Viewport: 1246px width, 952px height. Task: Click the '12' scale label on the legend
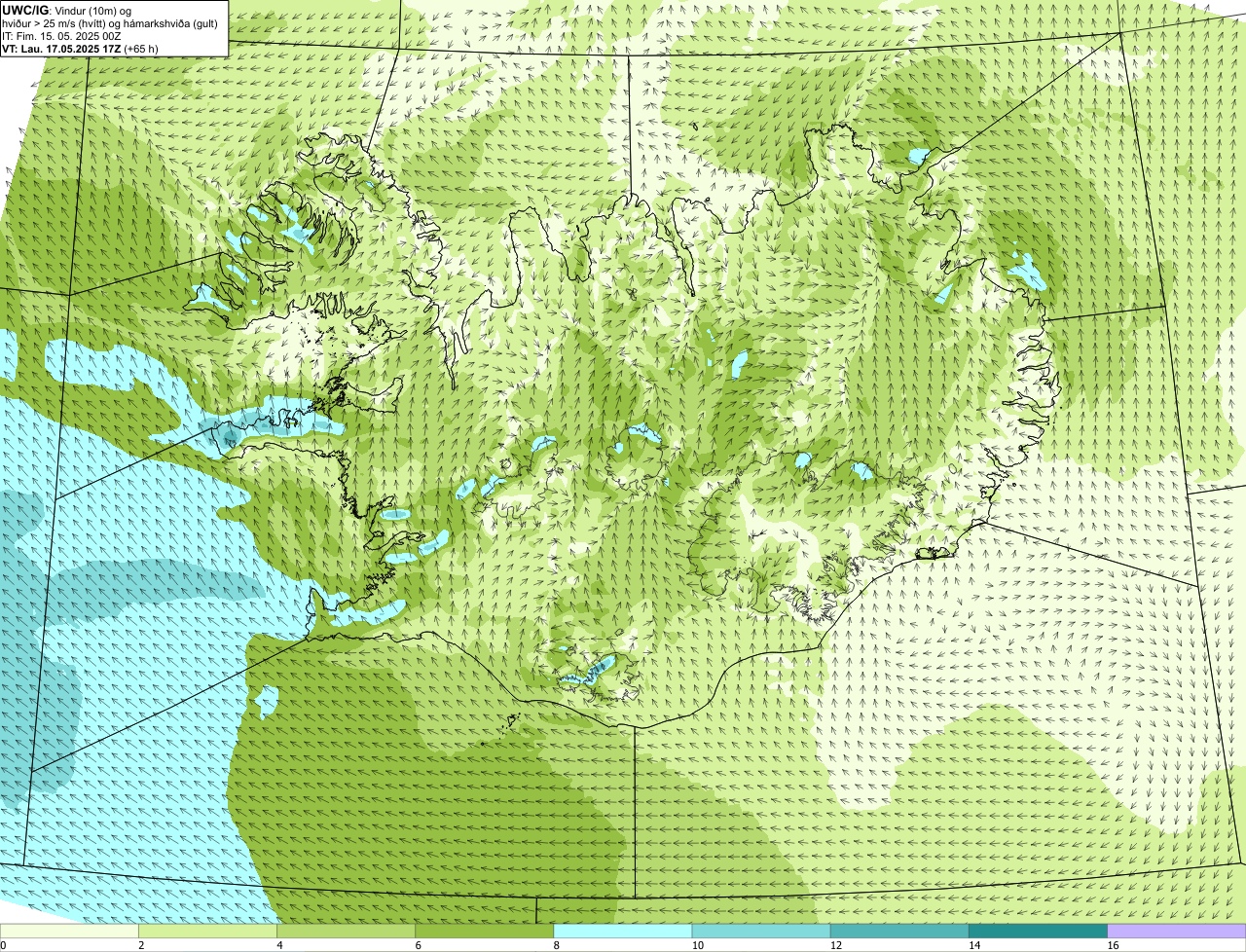pos(835,945)
